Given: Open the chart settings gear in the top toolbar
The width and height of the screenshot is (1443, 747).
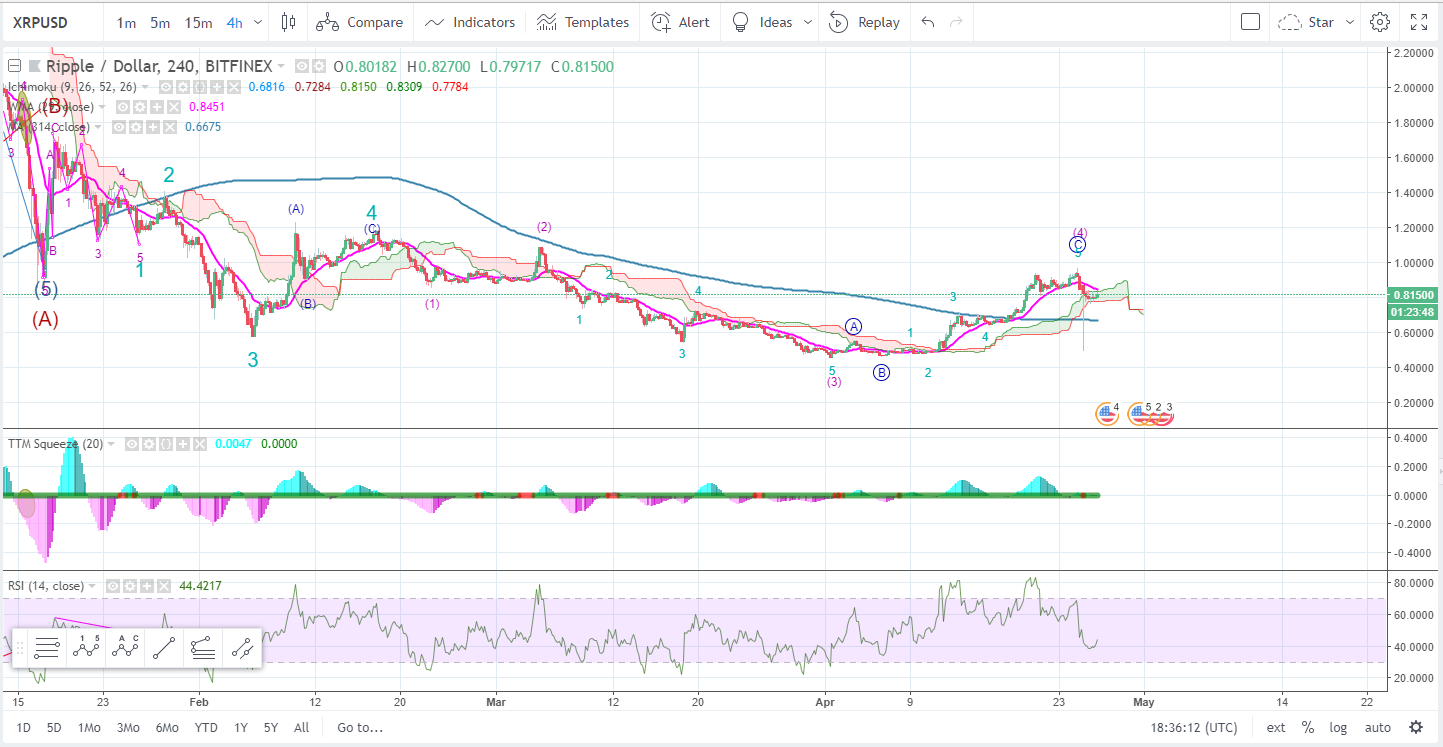Looking at the screenshot, I should click(1380, 22).
